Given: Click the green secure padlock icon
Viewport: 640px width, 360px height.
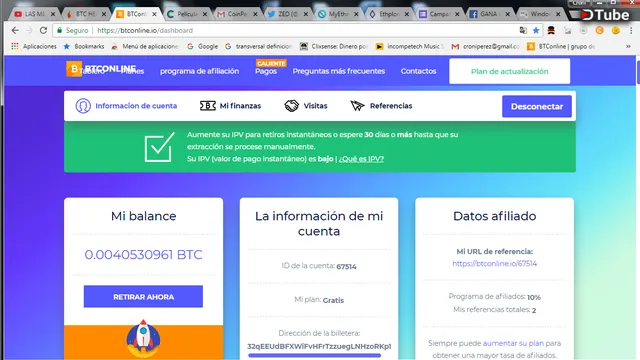Looking at the screenshot, I should tap(60, 31).
